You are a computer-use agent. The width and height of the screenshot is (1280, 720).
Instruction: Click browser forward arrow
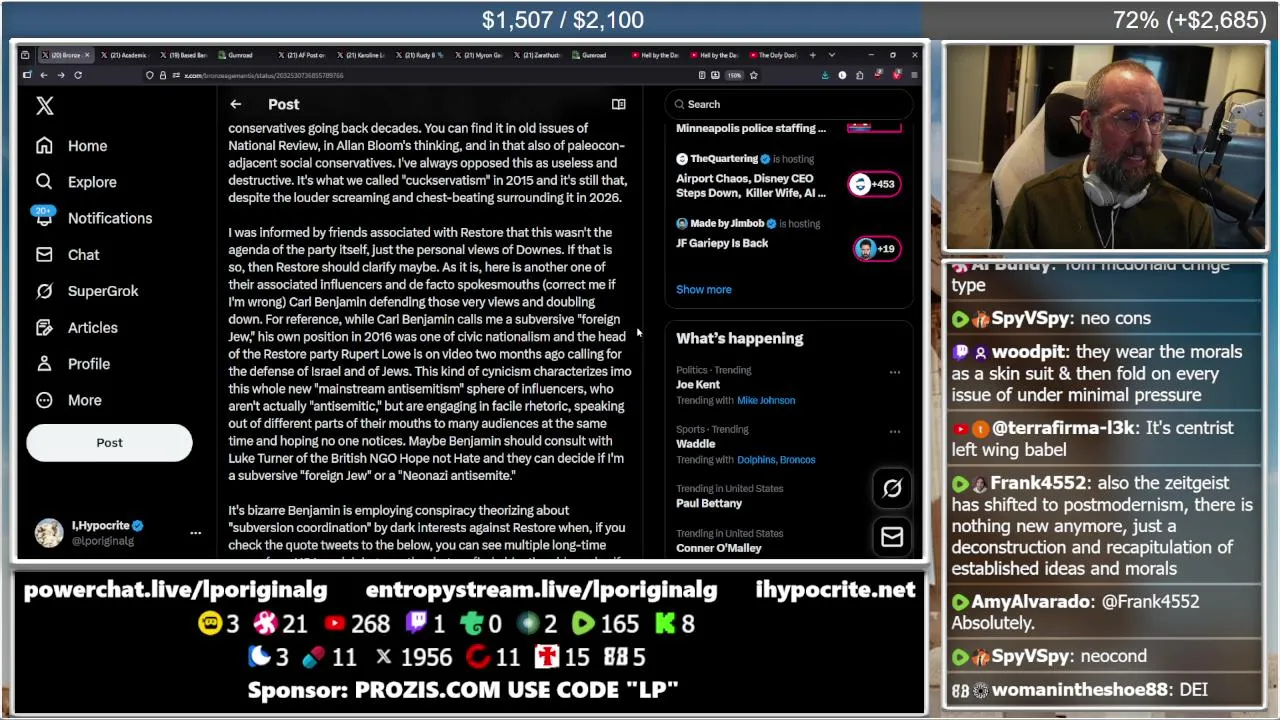pos(60,75)
